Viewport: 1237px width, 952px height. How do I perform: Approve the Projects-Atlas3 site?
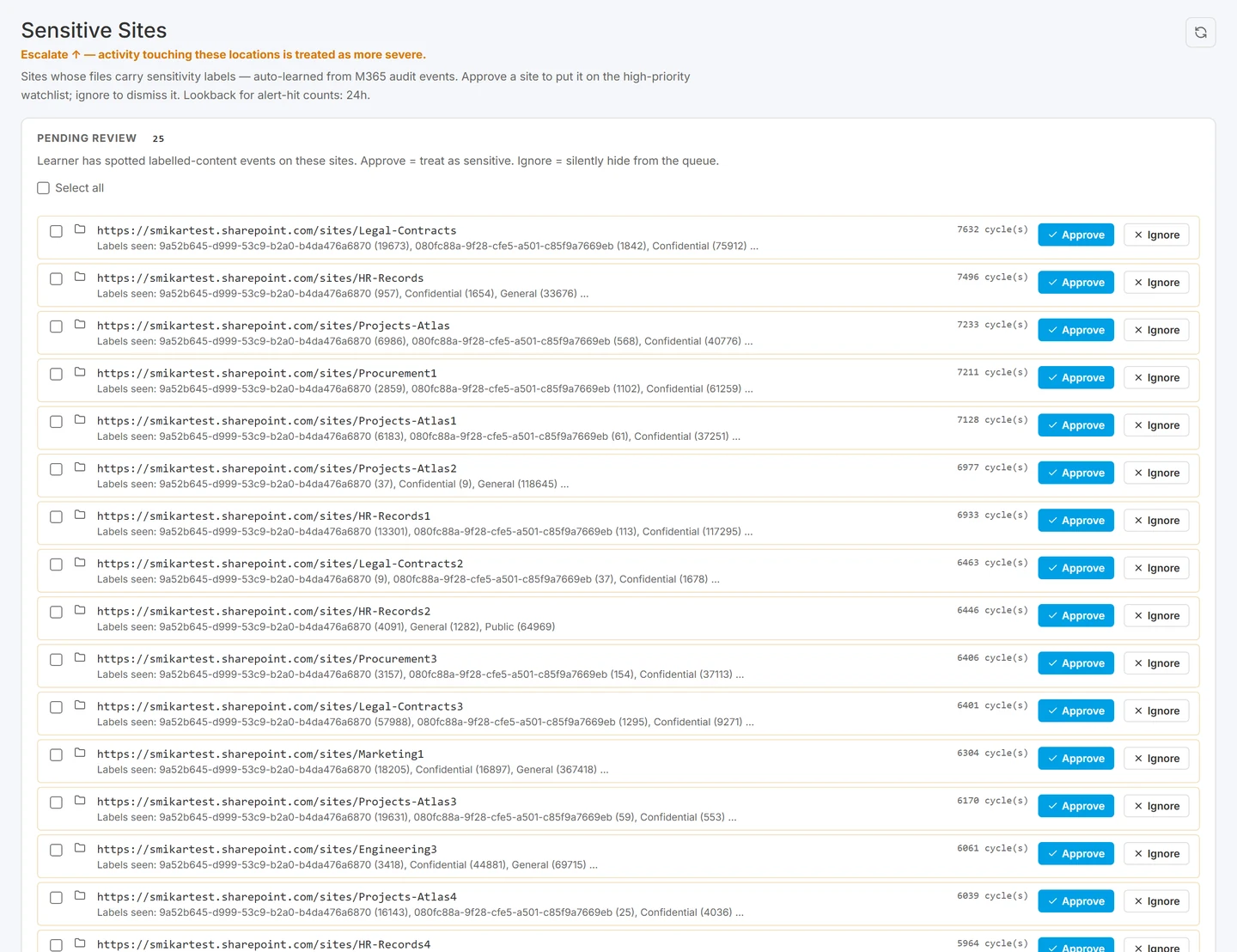pos(1076,806)
